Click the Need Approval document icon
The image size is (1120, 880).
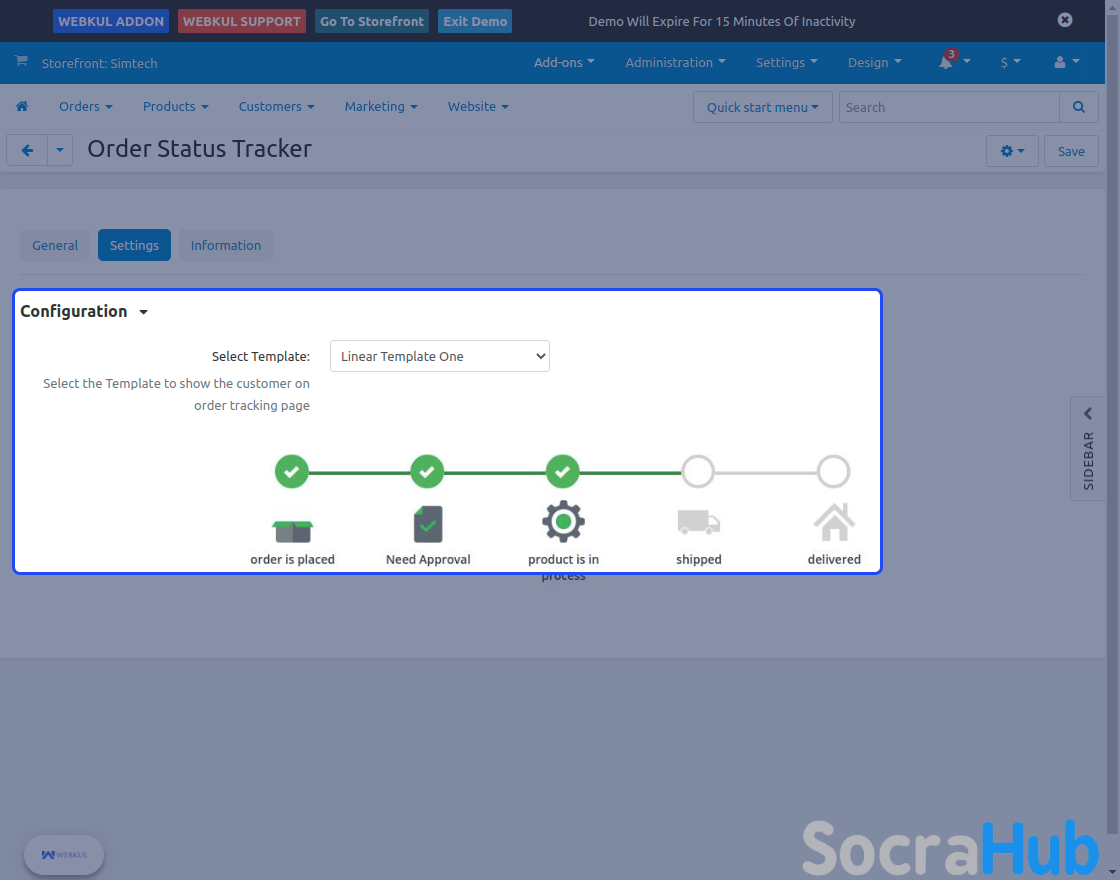click(x=428, y=524)
